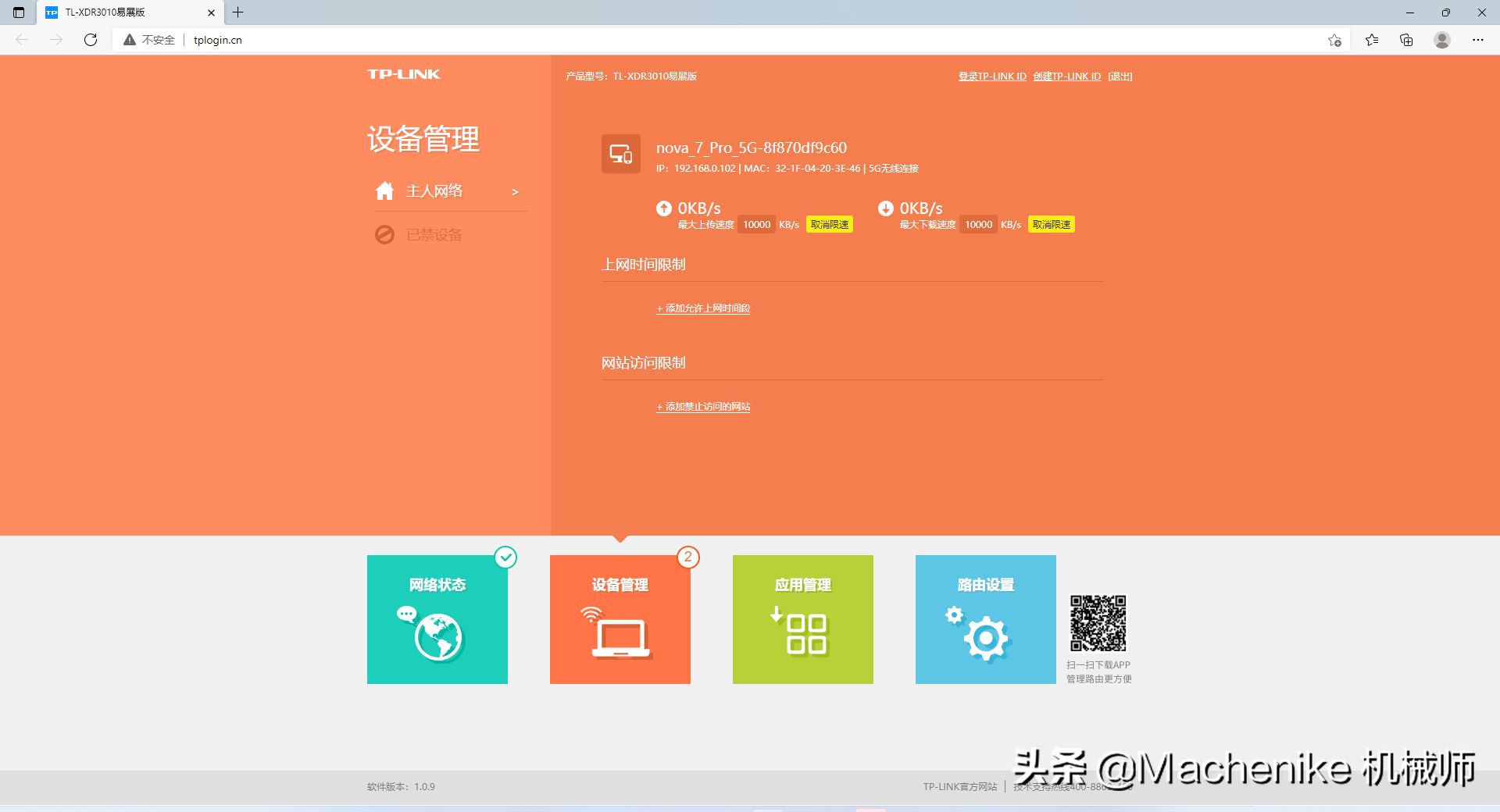Screen dimensions: 1500x812
Task: Click the 网站访问限制 heading
Action: [x=644, y=363]
